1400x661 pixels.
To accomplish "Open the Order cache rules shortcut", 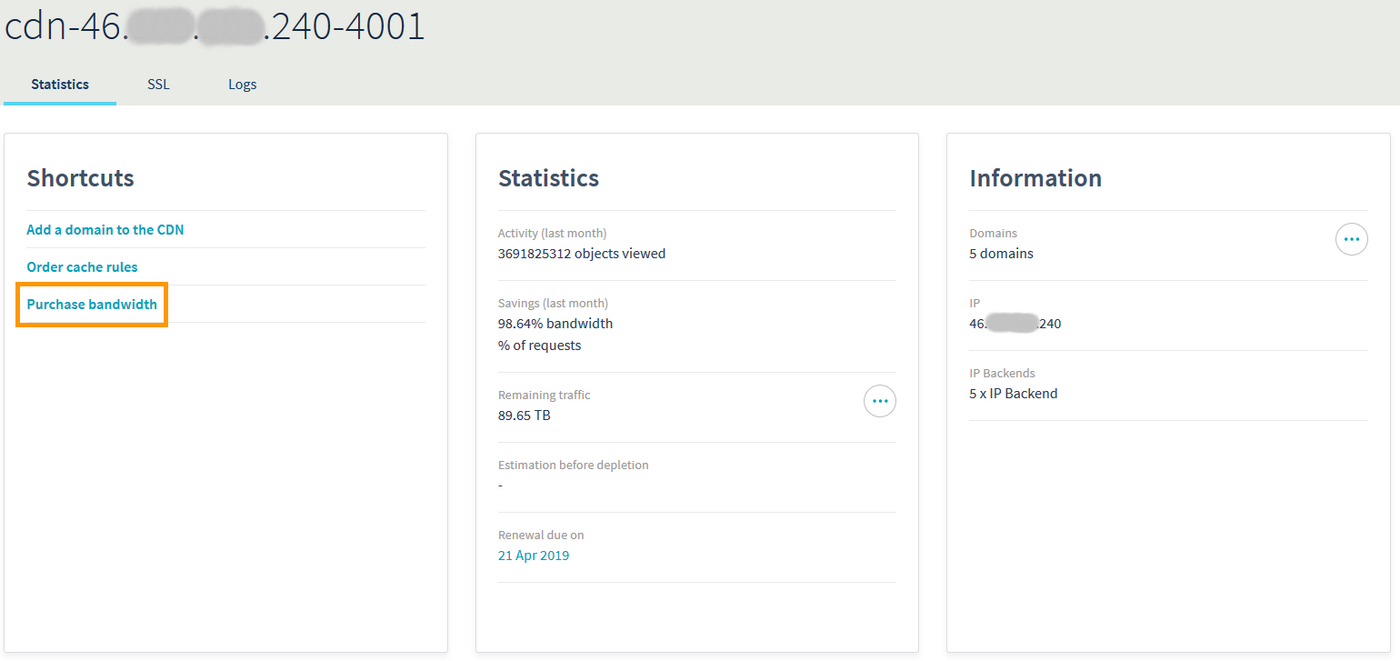I will 82,267.
